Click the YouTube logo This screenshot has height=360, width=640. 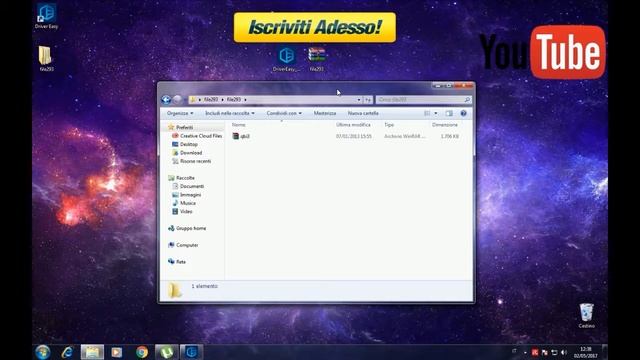point(542,52)
